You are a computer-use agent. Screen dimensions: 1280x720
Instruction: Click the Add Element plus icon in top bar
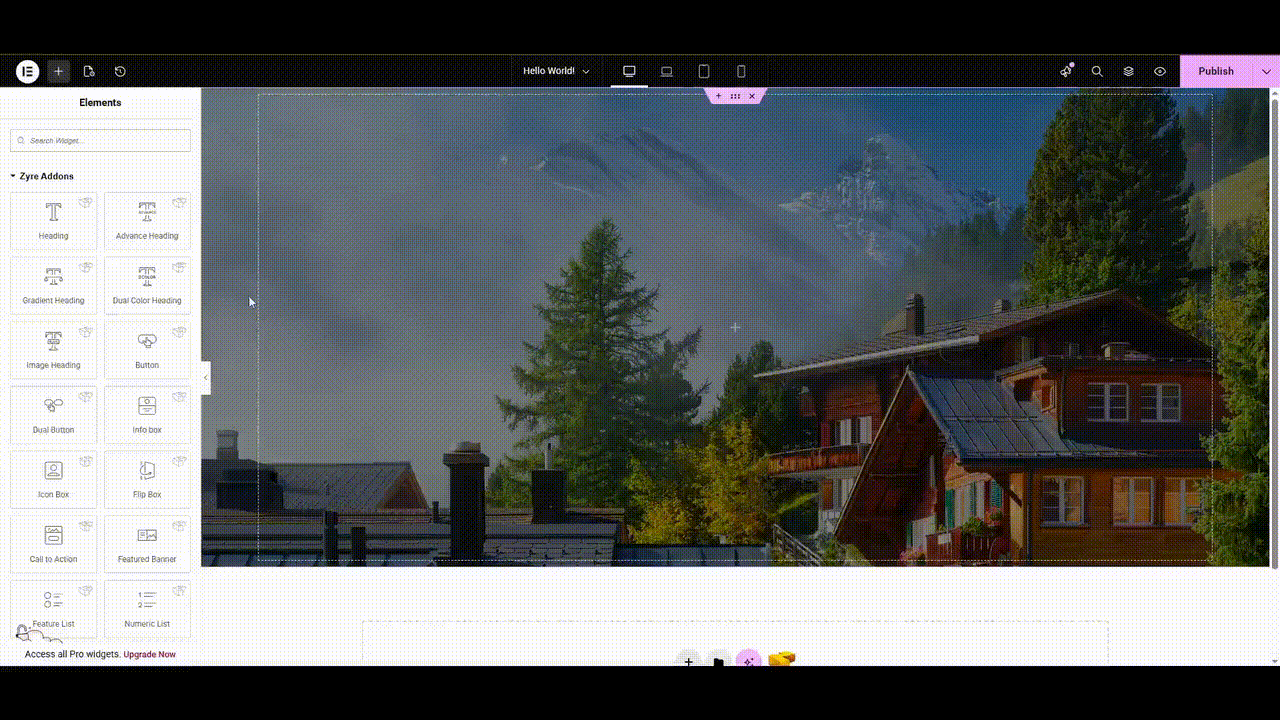tap(59, 71)
